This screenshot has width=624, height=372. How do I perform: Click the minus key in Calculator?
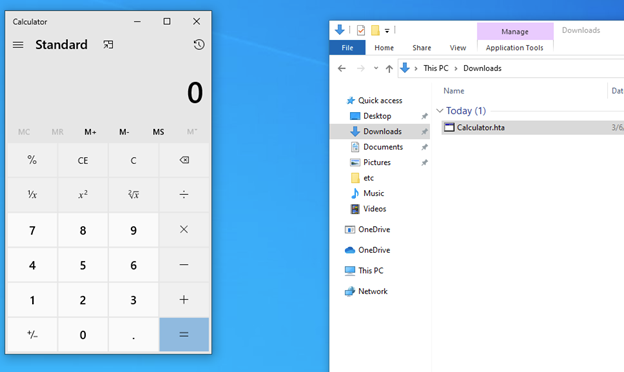click(184, 265)
